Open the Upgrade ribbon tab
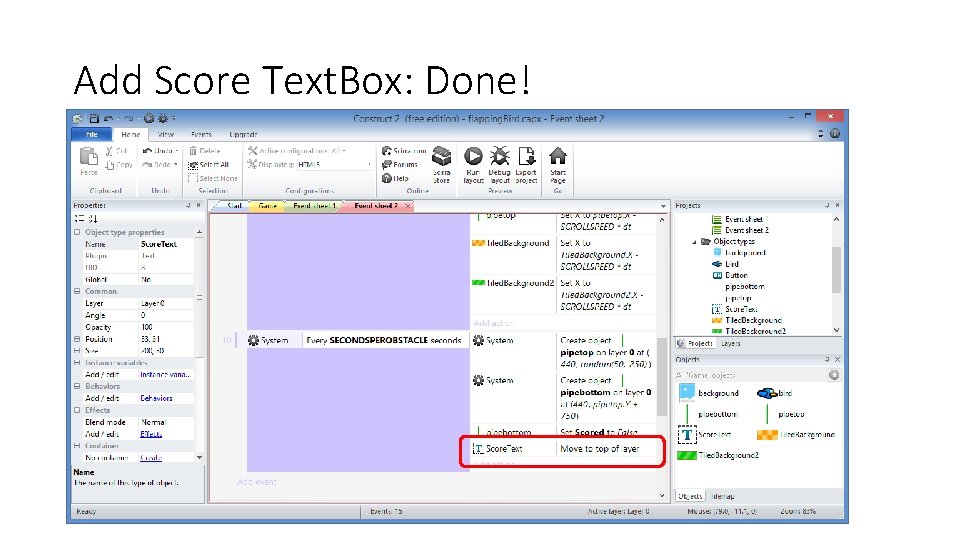Image resolution: width=960 pixels, height=540 pixels. click(243, 135)
